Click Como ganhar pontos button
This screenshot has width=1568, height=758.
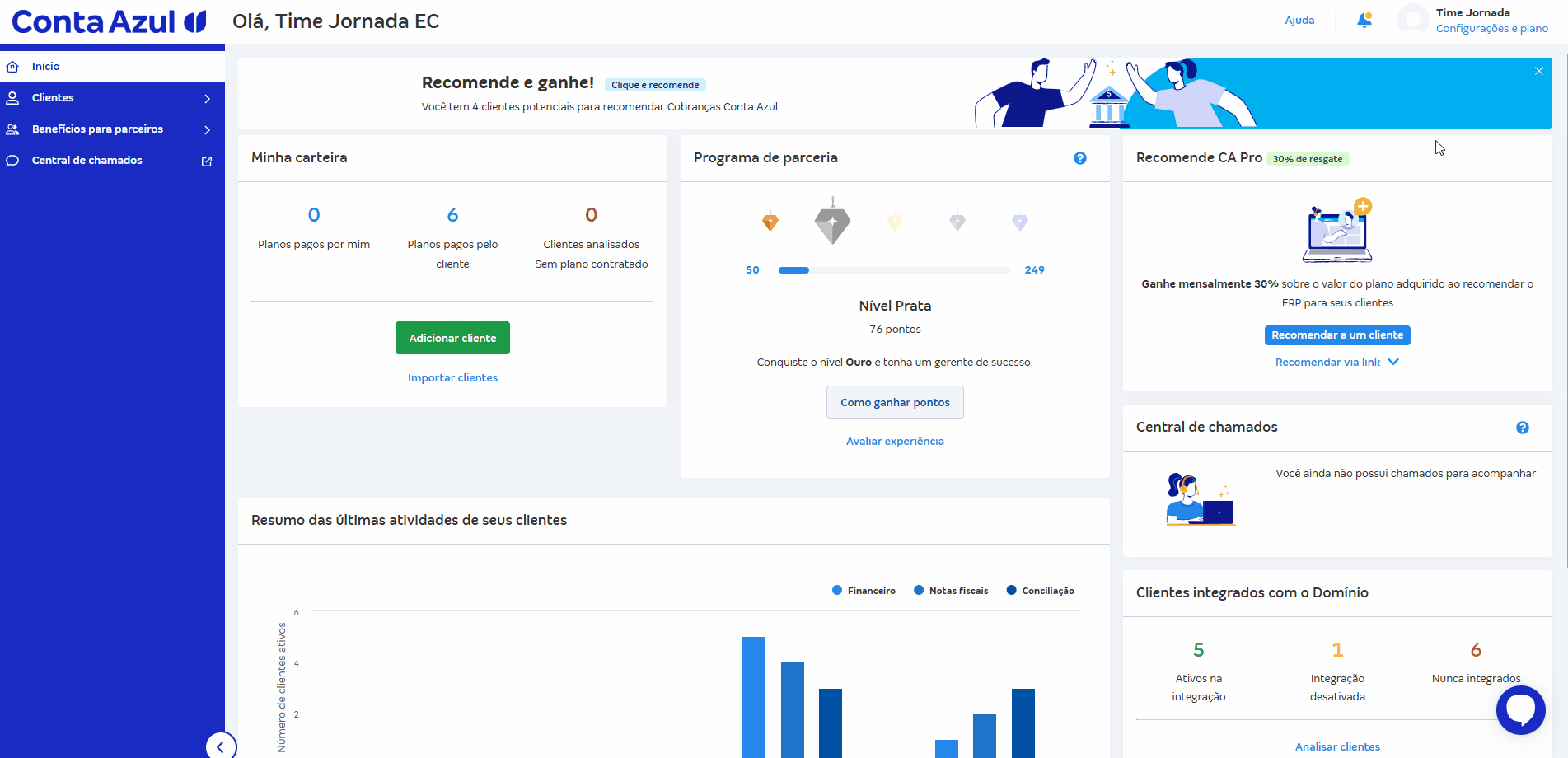[x=895, y=402]
